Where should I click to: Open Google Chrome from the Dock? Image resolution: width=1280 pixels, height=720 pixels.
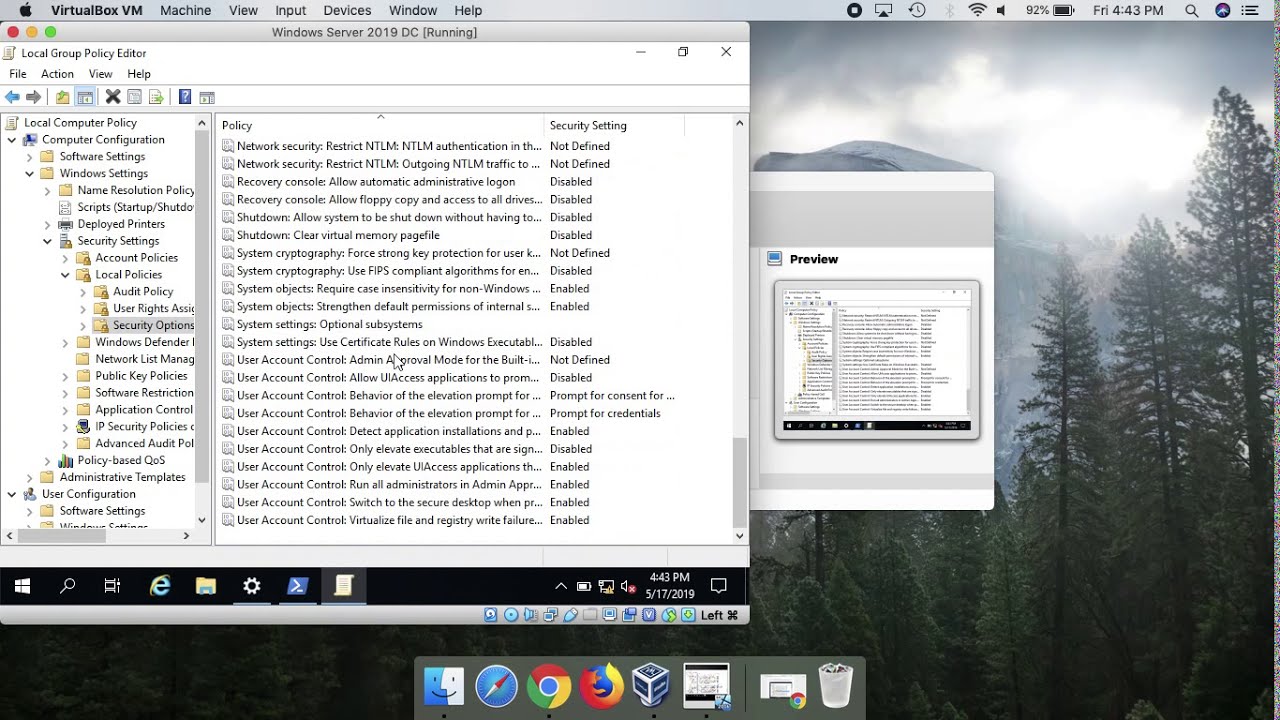pyautogui.click(x=549, y=687)
